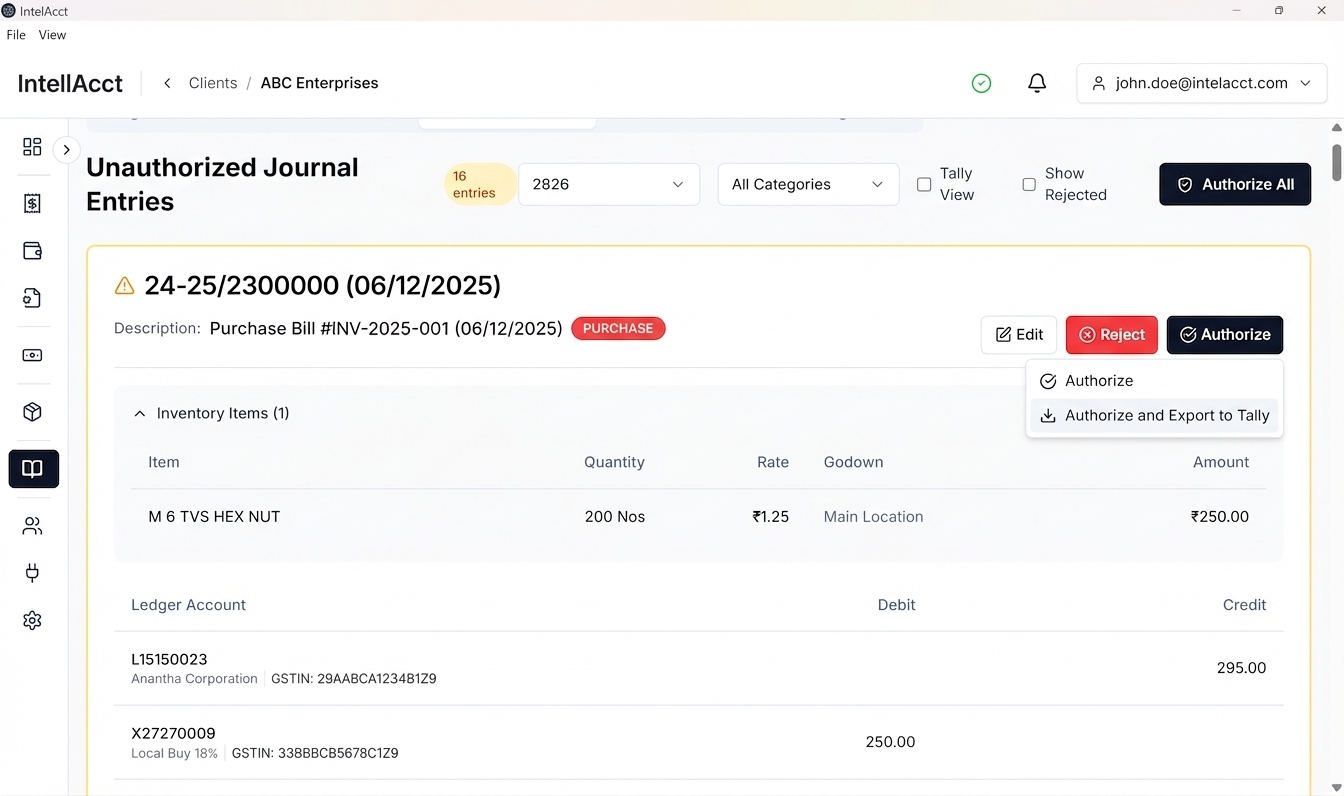Image resolution: width=1344 pixels, height=796 pixels.
Task: Select Authorize and Export to Tally
Action: click(x=1155, y=415)
